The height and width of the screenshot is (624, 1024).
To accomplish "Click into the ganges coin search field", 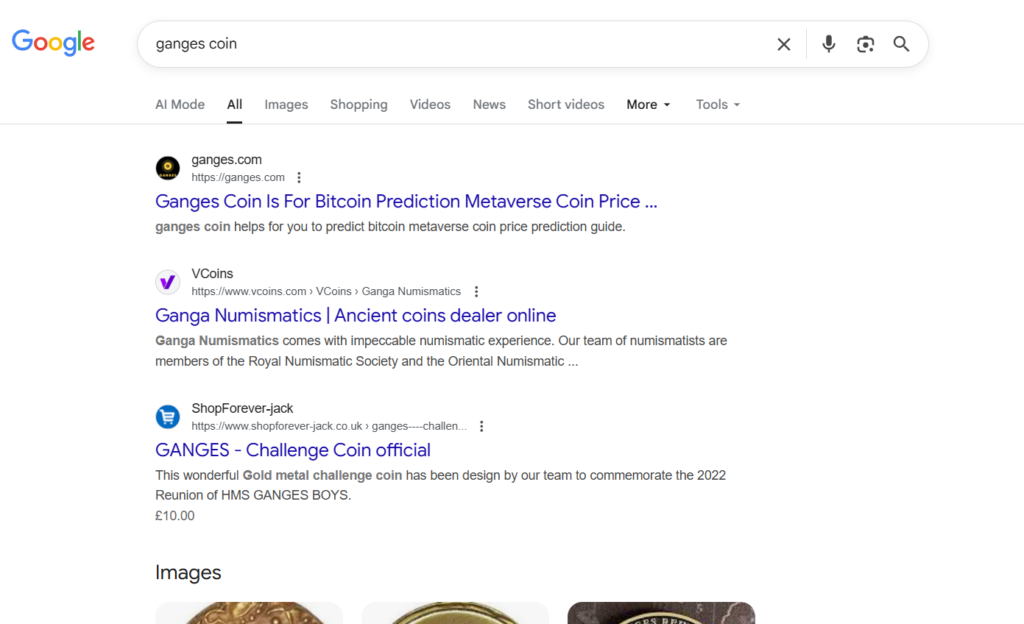I will click(x=450, y=44).
